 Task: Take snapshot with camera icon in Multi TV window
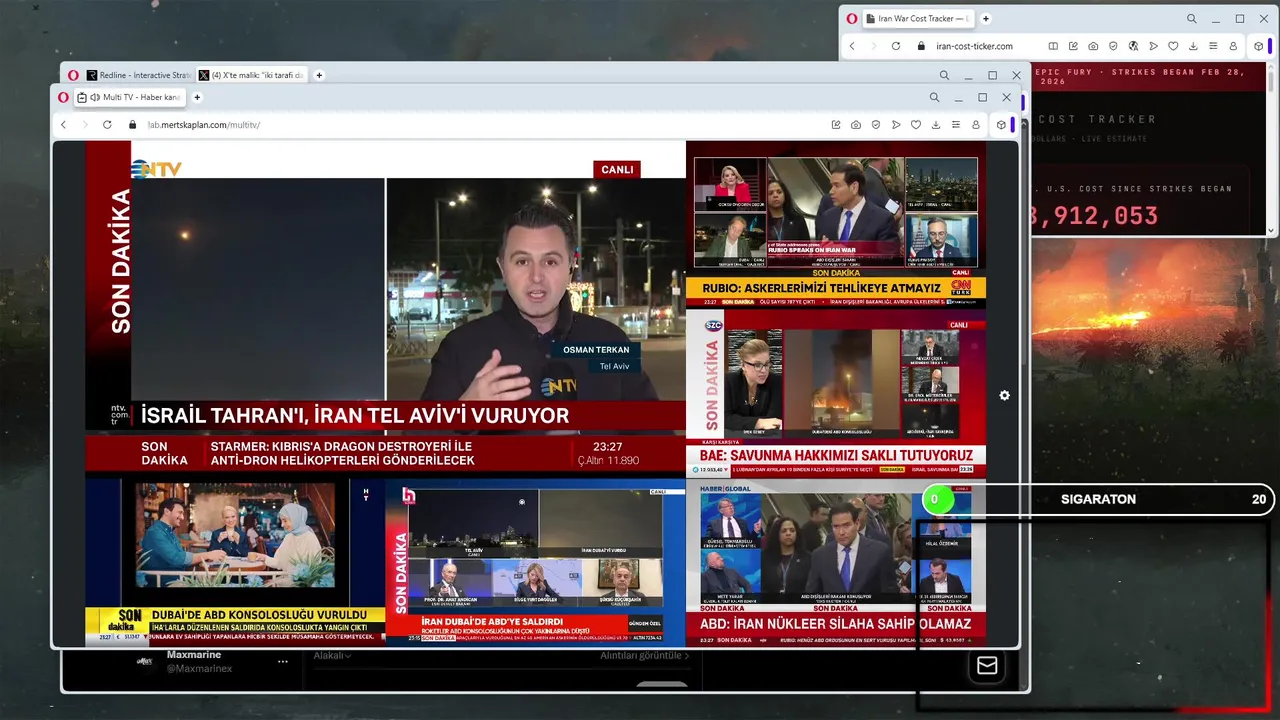tap(856, 125)
